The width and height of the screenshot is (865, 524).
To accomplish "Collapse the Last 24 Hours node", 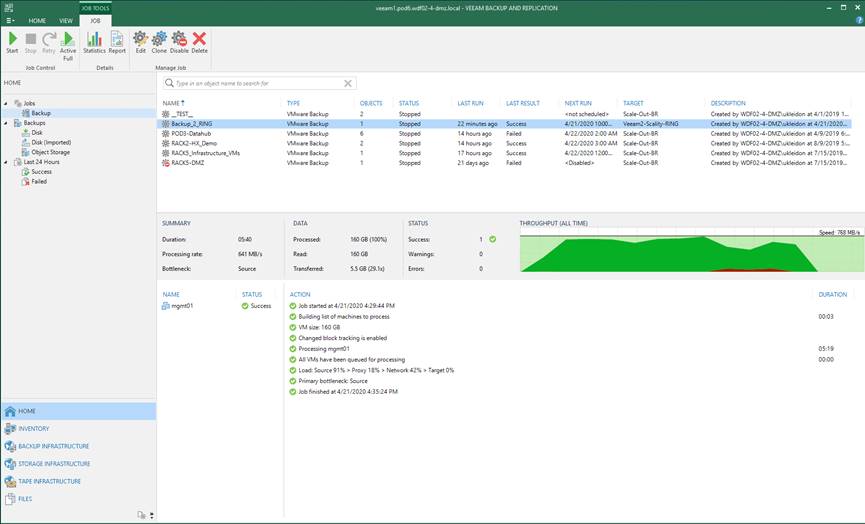I will click(6, 162).
